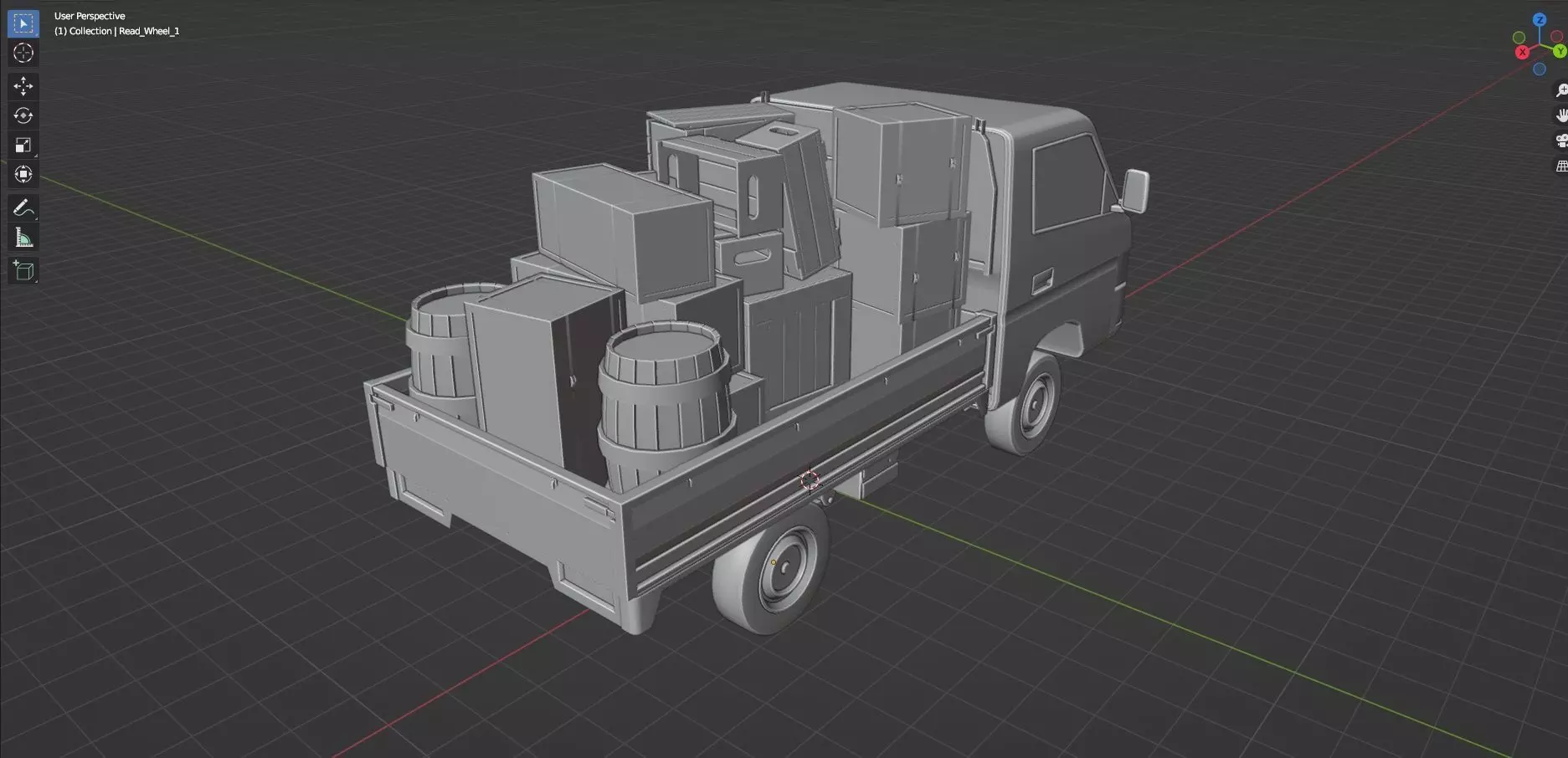Click the Z axis on navigation gizmo

[1540, 19]
